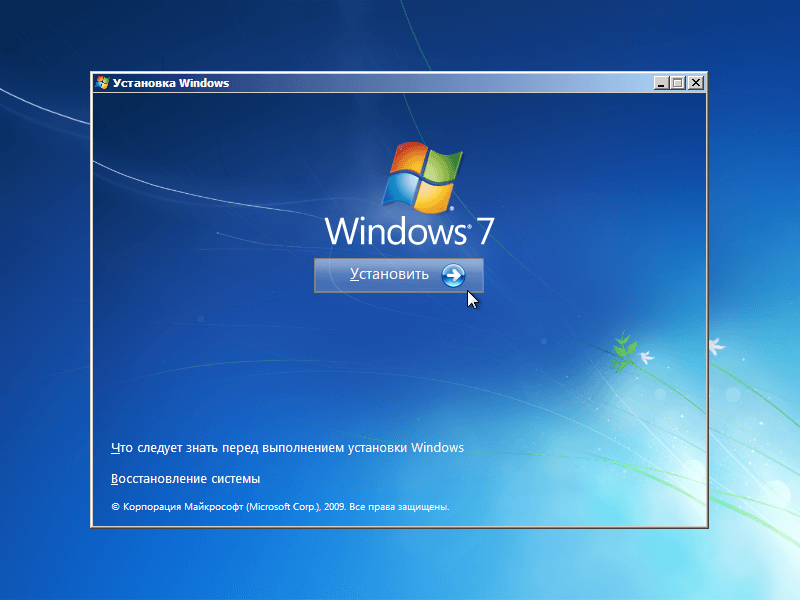
Task: Click the large white bird near the right edge
Action: 715,346
